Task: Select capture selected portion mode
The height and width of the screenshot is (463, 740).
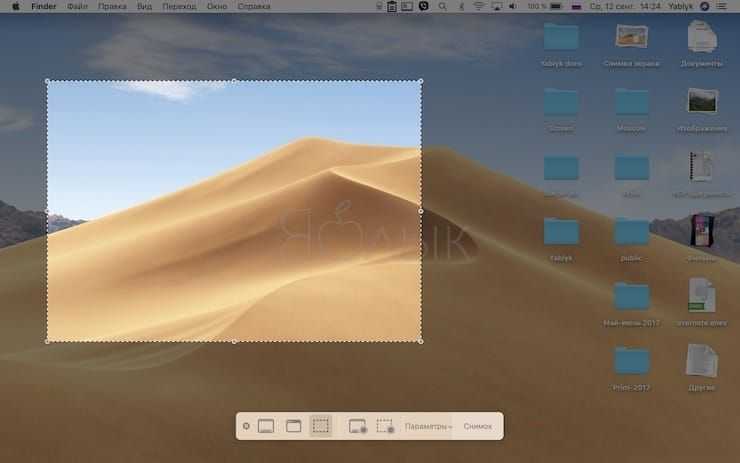Action: point(321,426)
